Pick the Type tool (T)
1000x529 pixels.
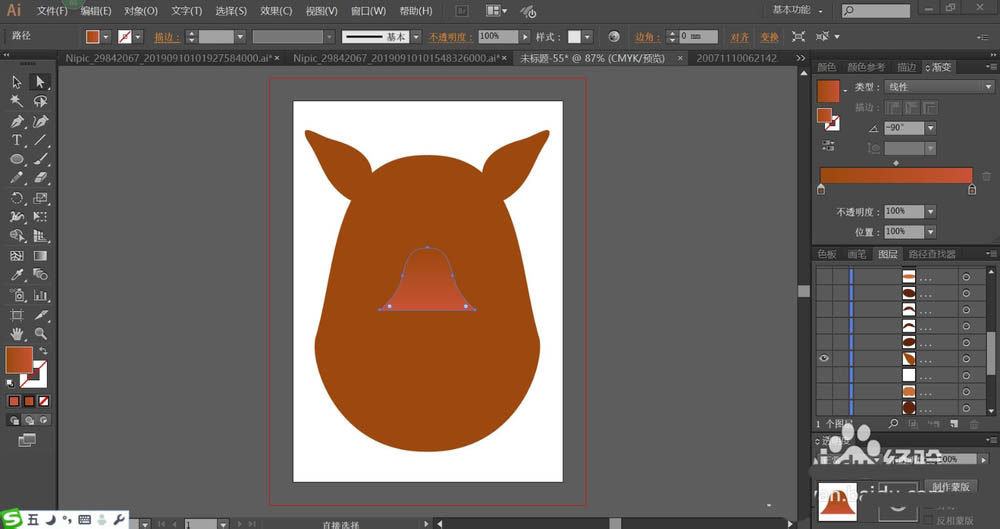17,140
